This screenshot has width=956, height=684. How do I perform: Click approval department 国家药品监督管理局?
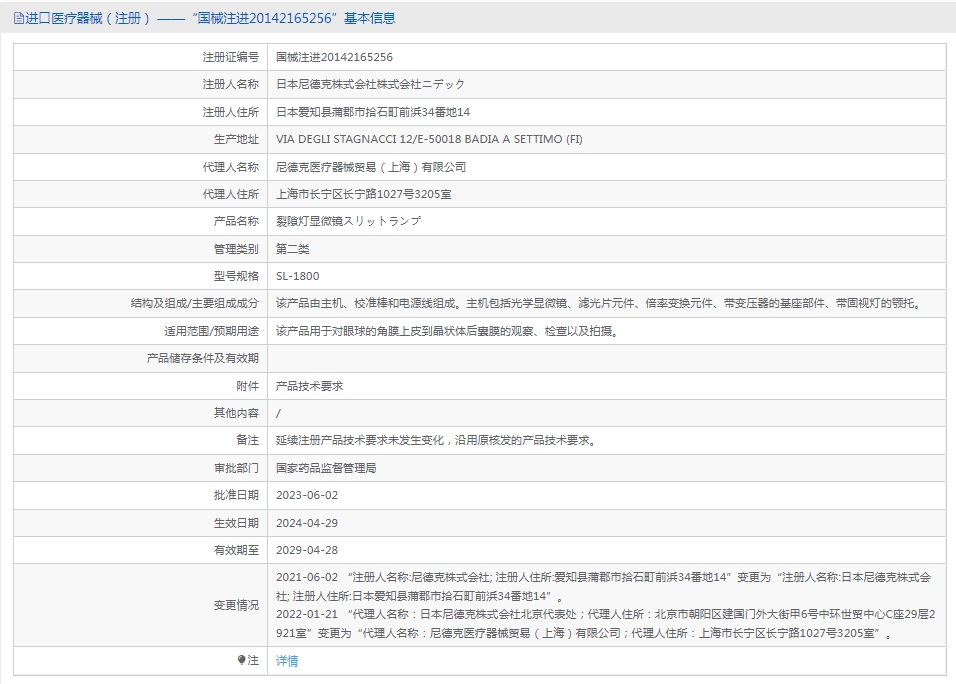pos(326,468)
